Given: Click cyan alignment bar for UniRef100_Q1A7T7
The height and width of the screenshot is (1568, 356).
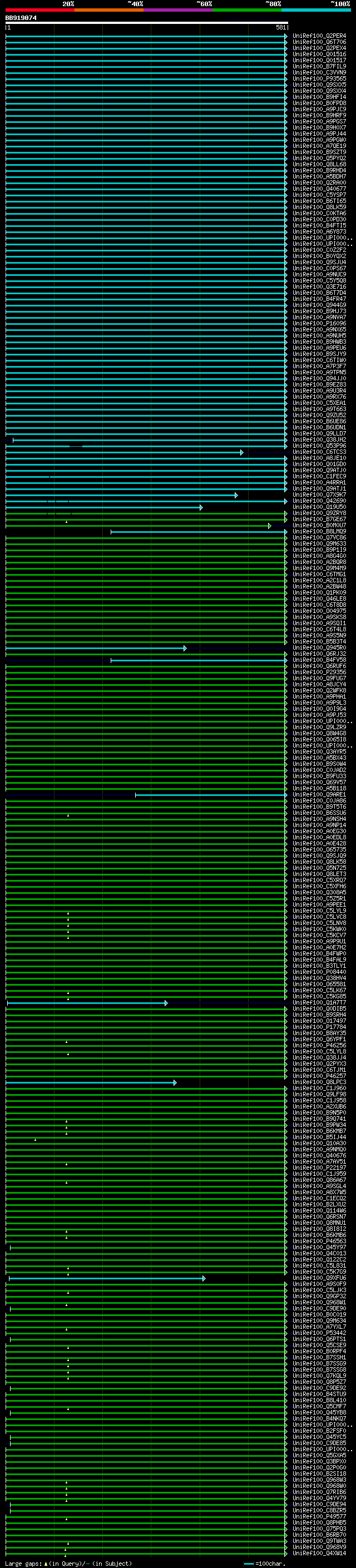Looking at the screenshot, I should click(x=87, y=1003).
